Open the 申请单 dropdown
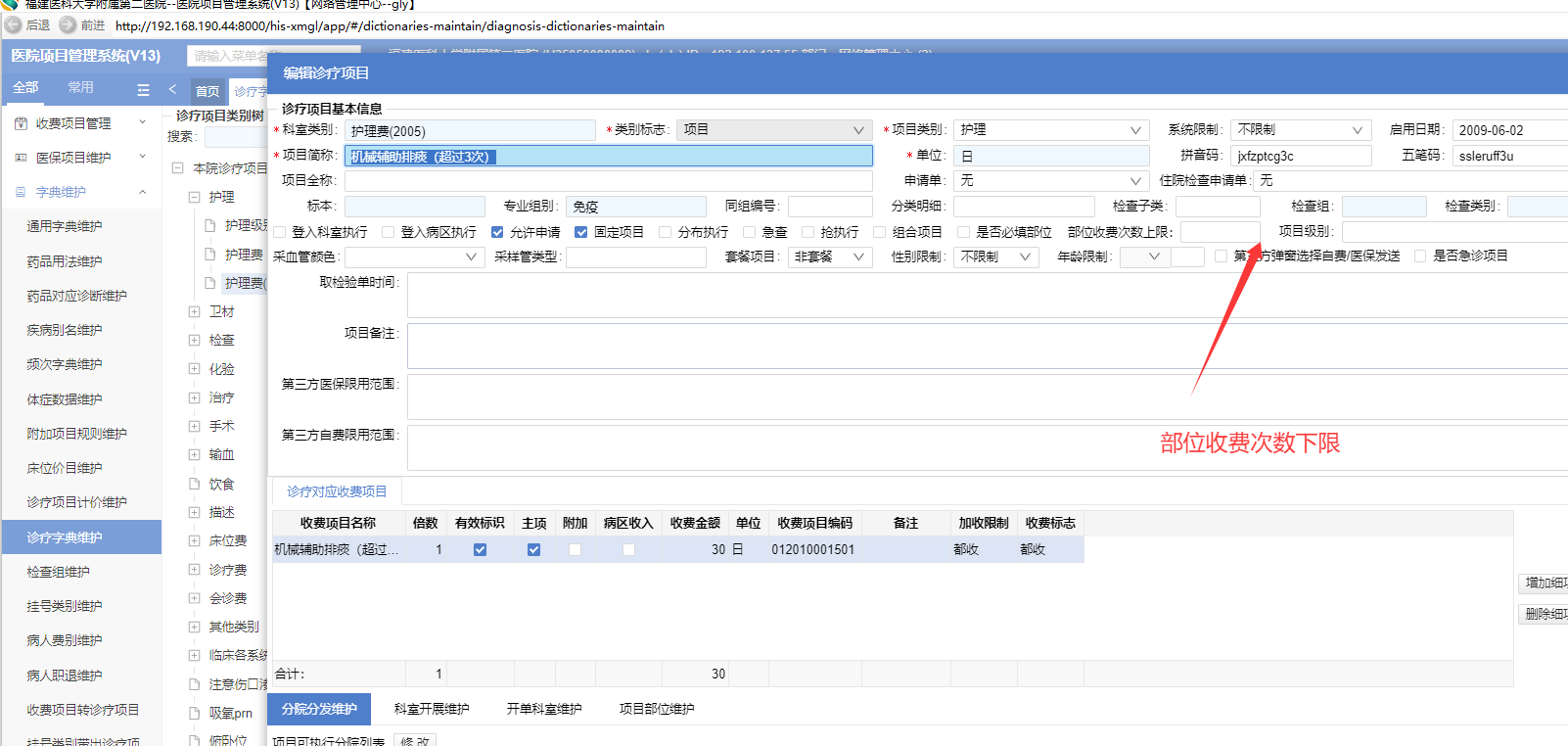 pyautogui.click(x=1051, y=180)
